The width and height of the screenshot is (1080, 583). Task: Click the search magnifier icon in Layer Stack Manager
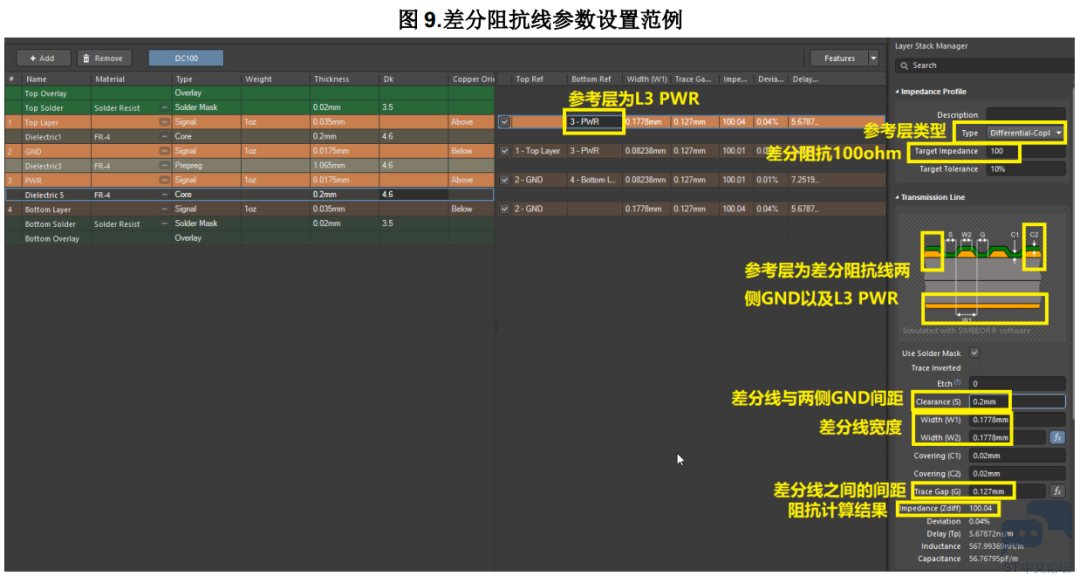904,65
